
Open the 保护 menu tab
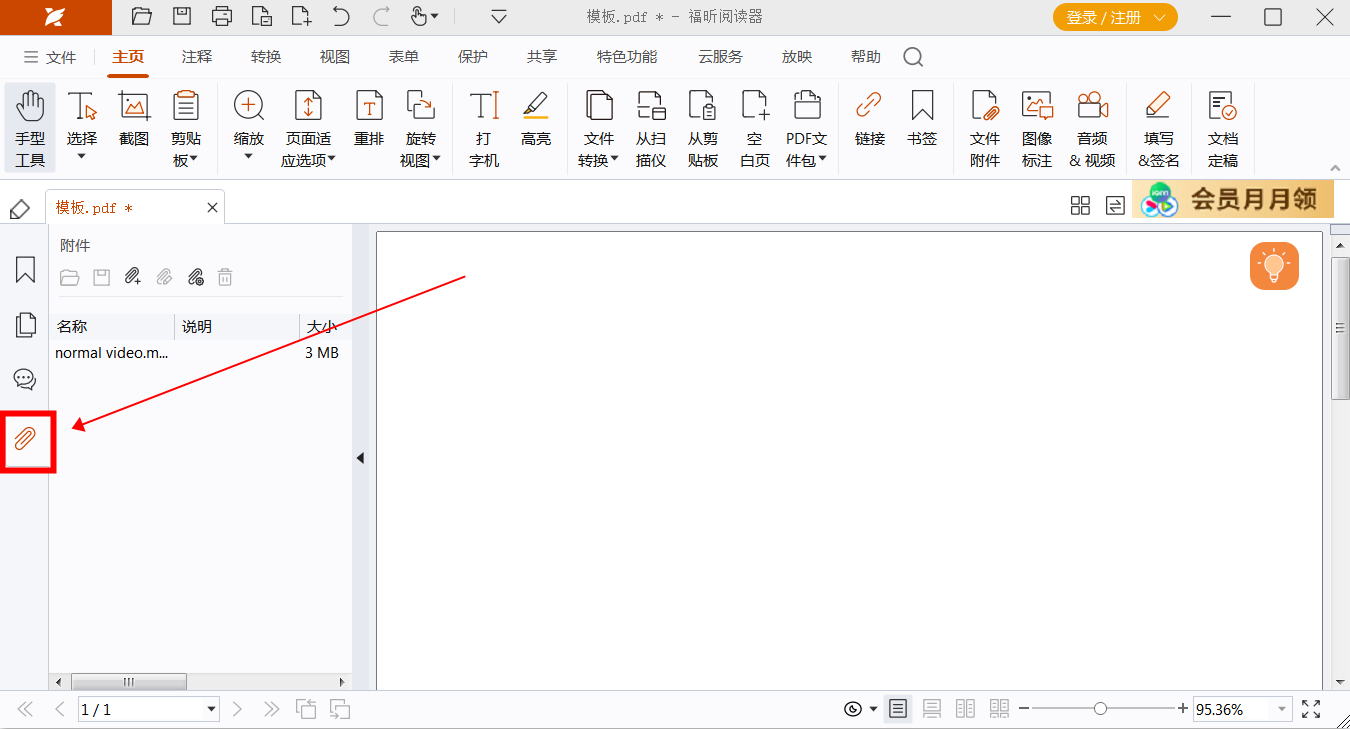point(472,57)
